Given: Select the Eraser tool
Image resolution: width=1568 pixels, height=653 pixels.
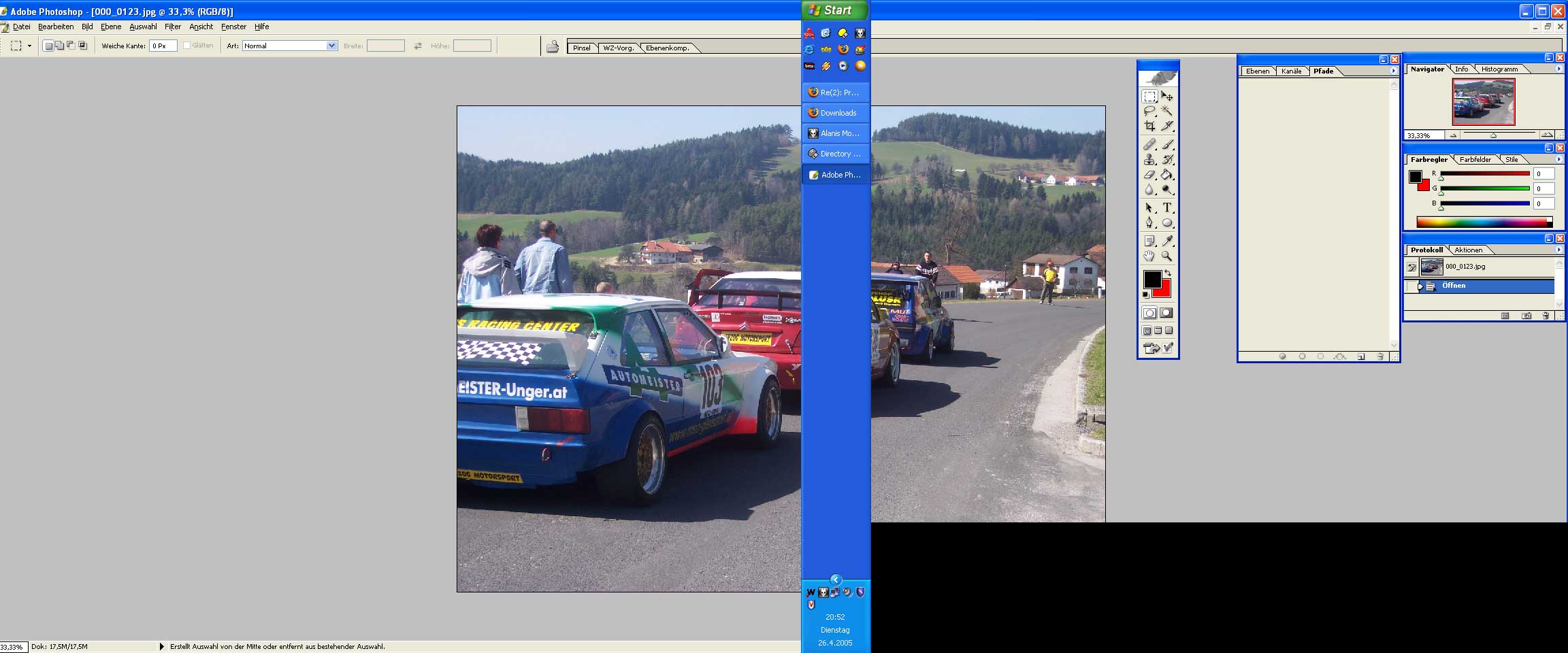Looking at the screenshot, I should point(1149,175).
